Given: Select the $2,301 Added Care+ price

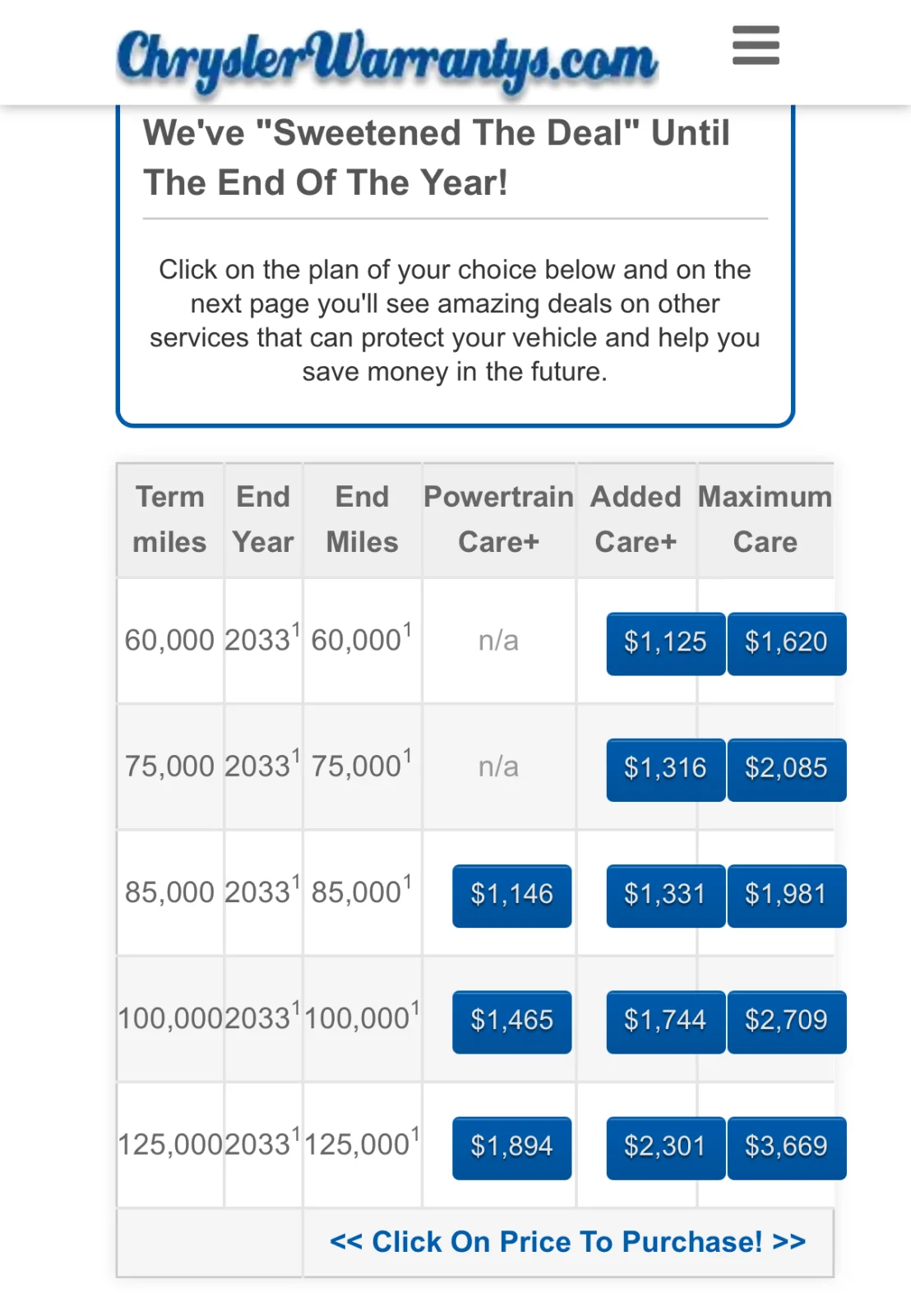Looking at the screenshot, I should point(666,1148).
